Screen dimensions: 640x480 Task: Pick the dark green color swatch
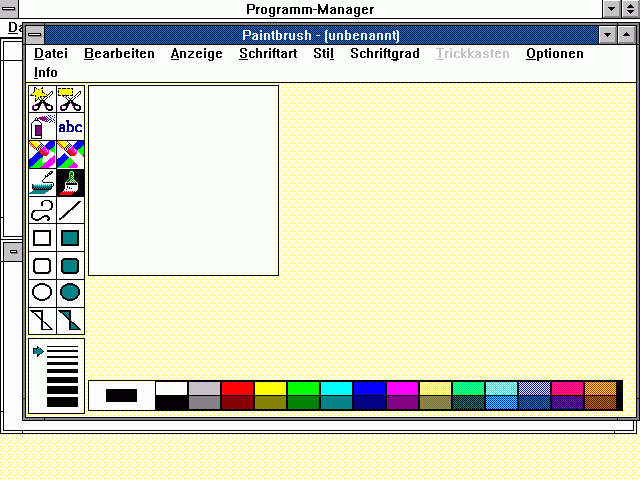pyautogui.click(x=304, y=402)
